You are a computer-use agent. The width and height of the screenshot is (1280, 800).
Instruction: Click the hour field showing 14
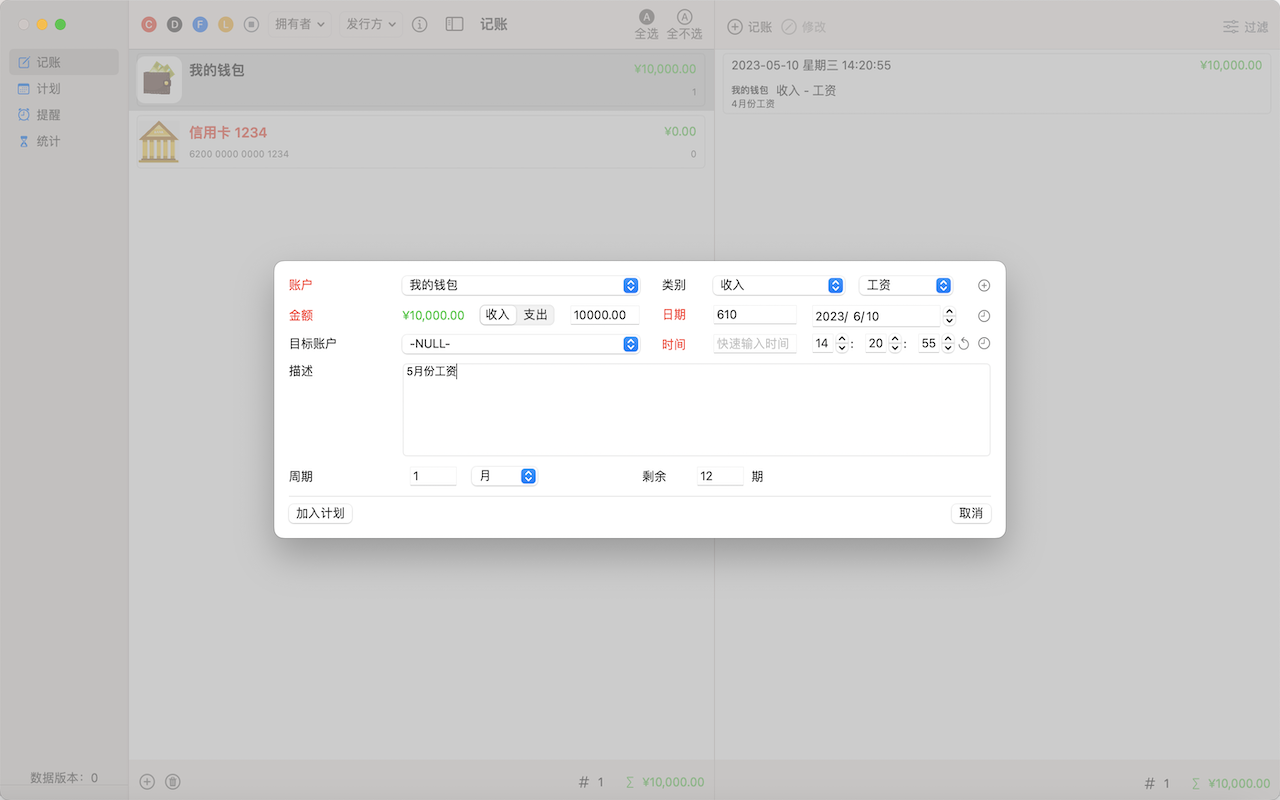click(823, 344)
